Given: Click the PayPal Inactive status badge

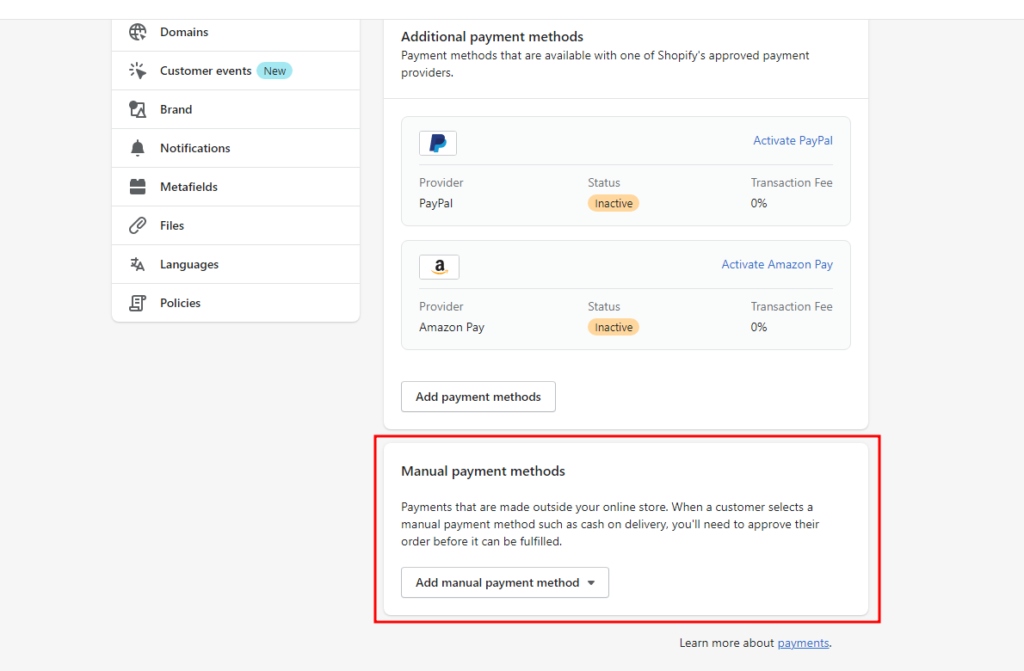Looking at the screenshot, I should tap(613, 203).
